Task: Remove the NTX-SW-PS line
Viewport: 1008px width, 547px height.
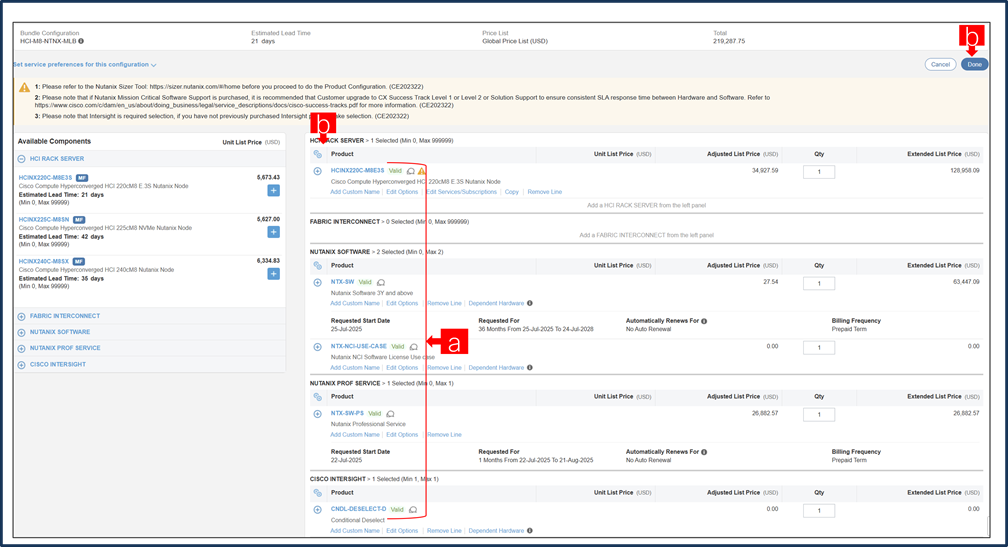Action: pos(444,435)
